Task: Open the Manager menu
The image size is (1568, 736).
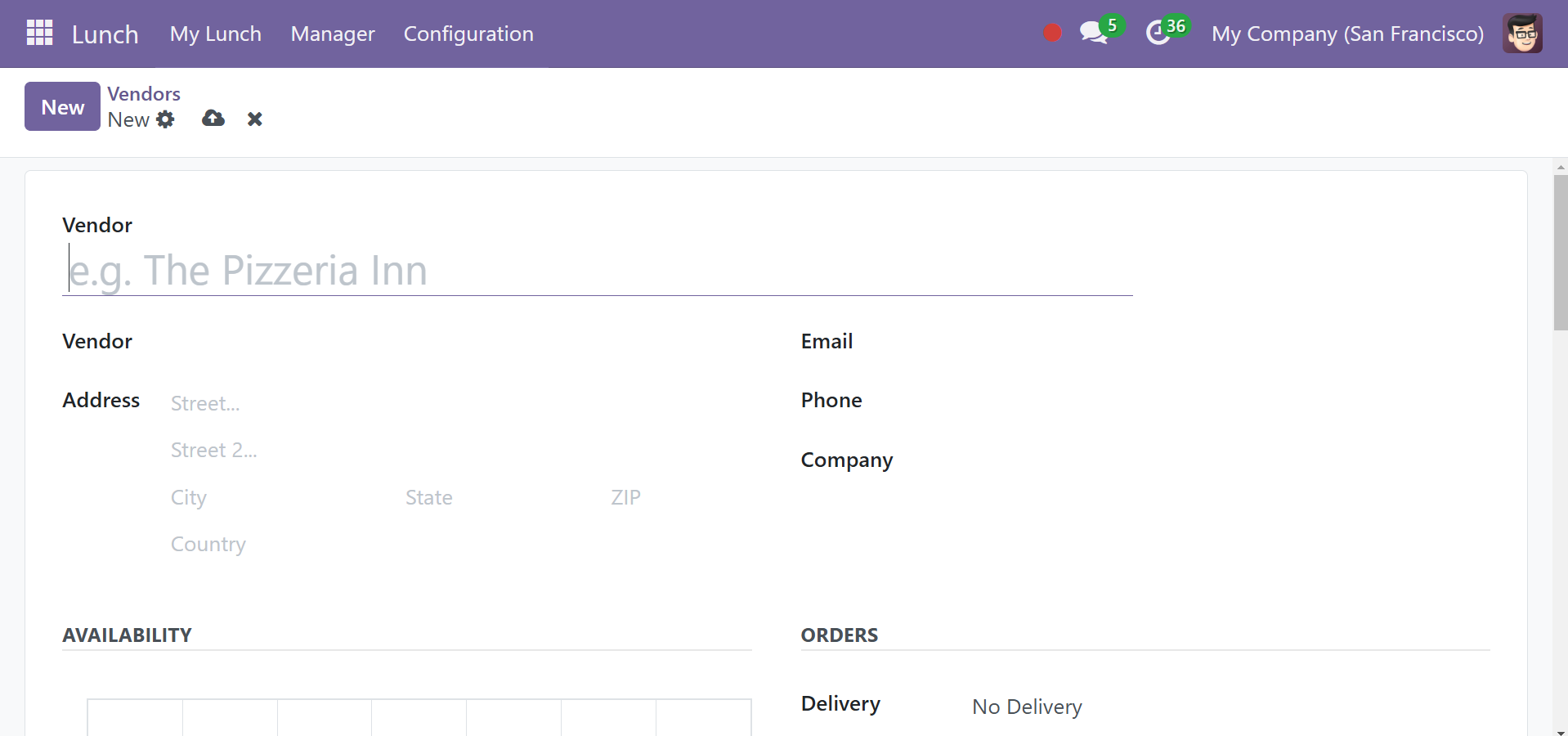Action: (x=333, y=34)
